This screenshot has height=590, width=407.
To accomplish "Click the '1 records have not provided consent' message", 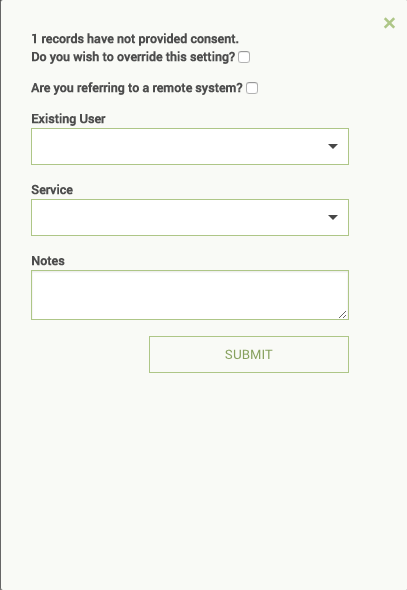I will pos(135,39).
